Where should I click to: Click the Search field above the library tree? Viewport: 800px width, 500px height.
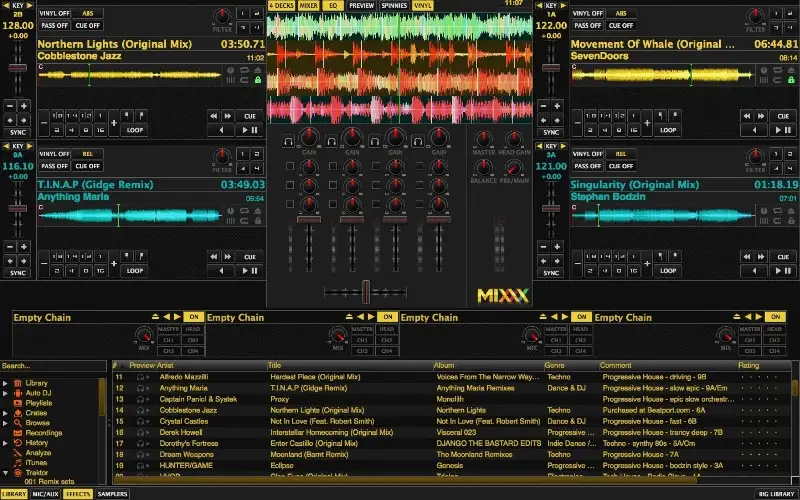pyautogui.click(x=50, y=366)
